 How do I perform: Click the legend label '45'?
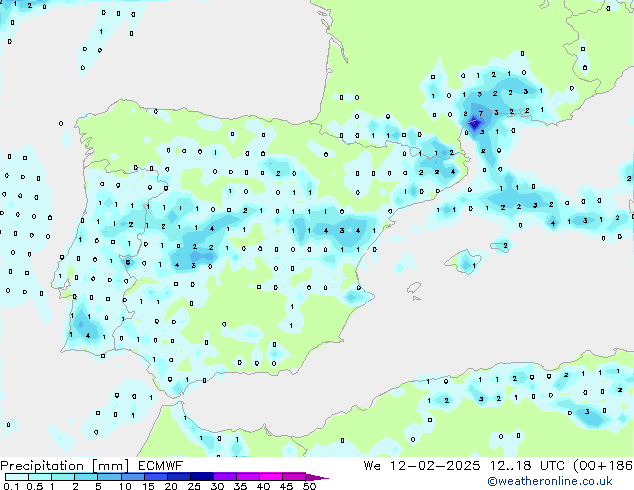(x=286, y=486)
